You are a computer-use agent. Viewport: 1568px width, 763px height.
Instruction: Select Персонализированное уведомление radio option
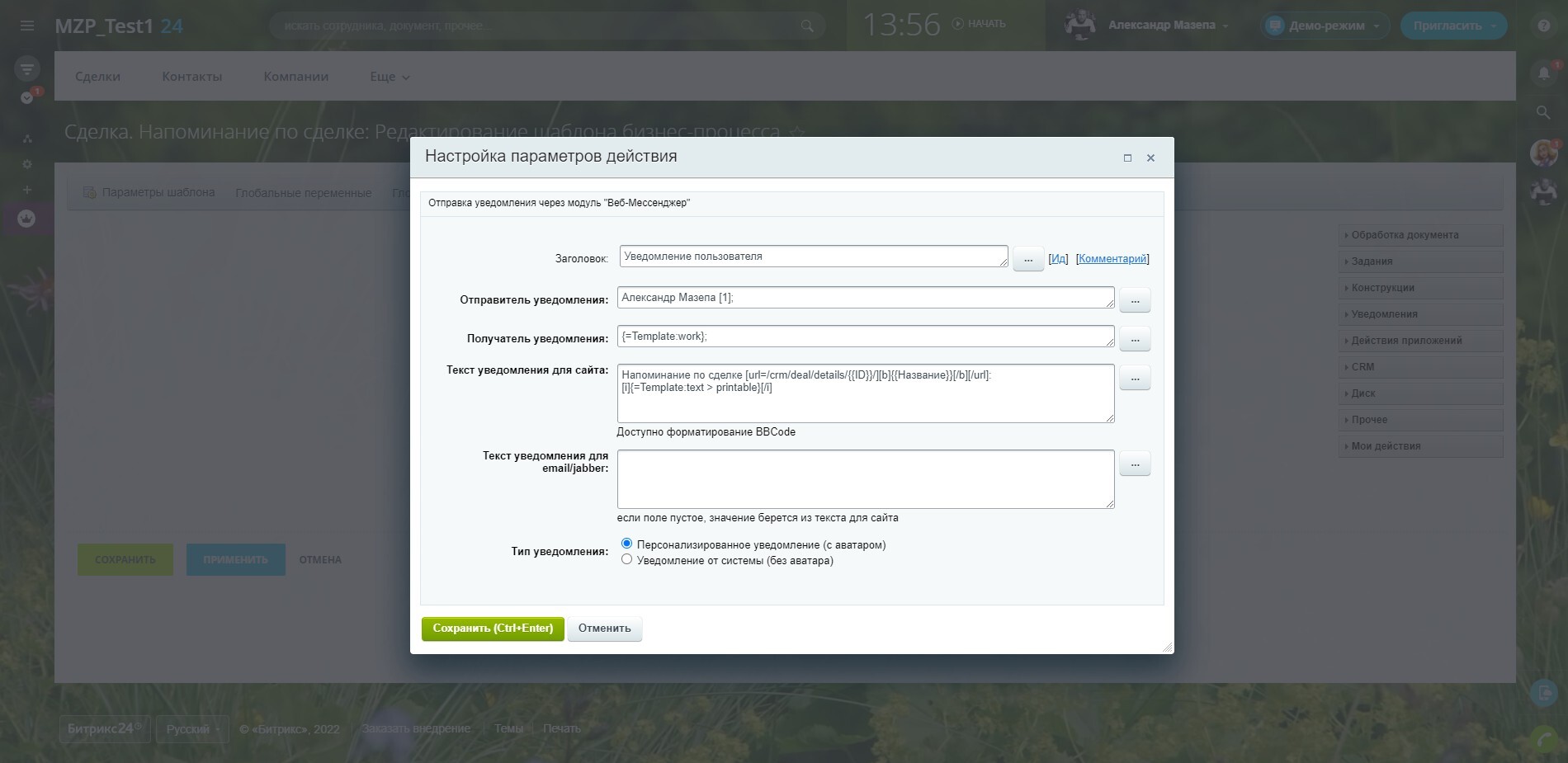coord(627,544)
